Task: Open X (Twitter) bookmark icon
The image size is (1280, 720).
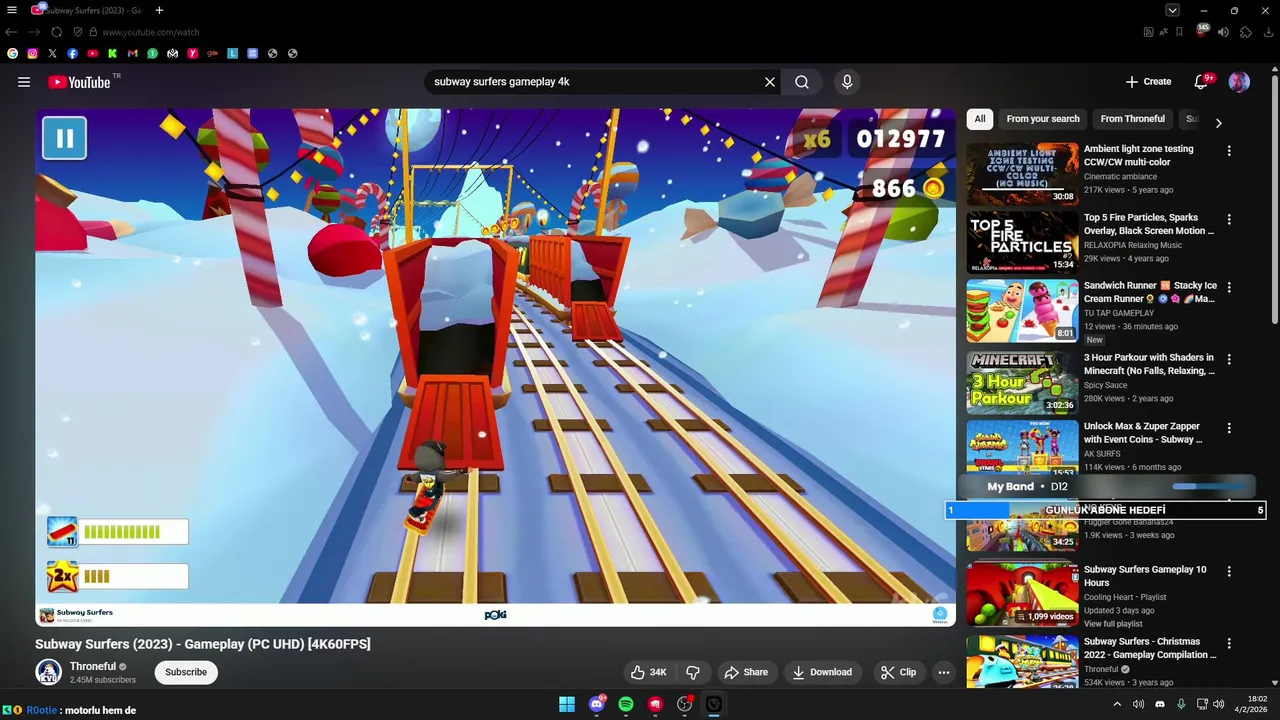Action: pyautogui.click(x=52, y=53)
